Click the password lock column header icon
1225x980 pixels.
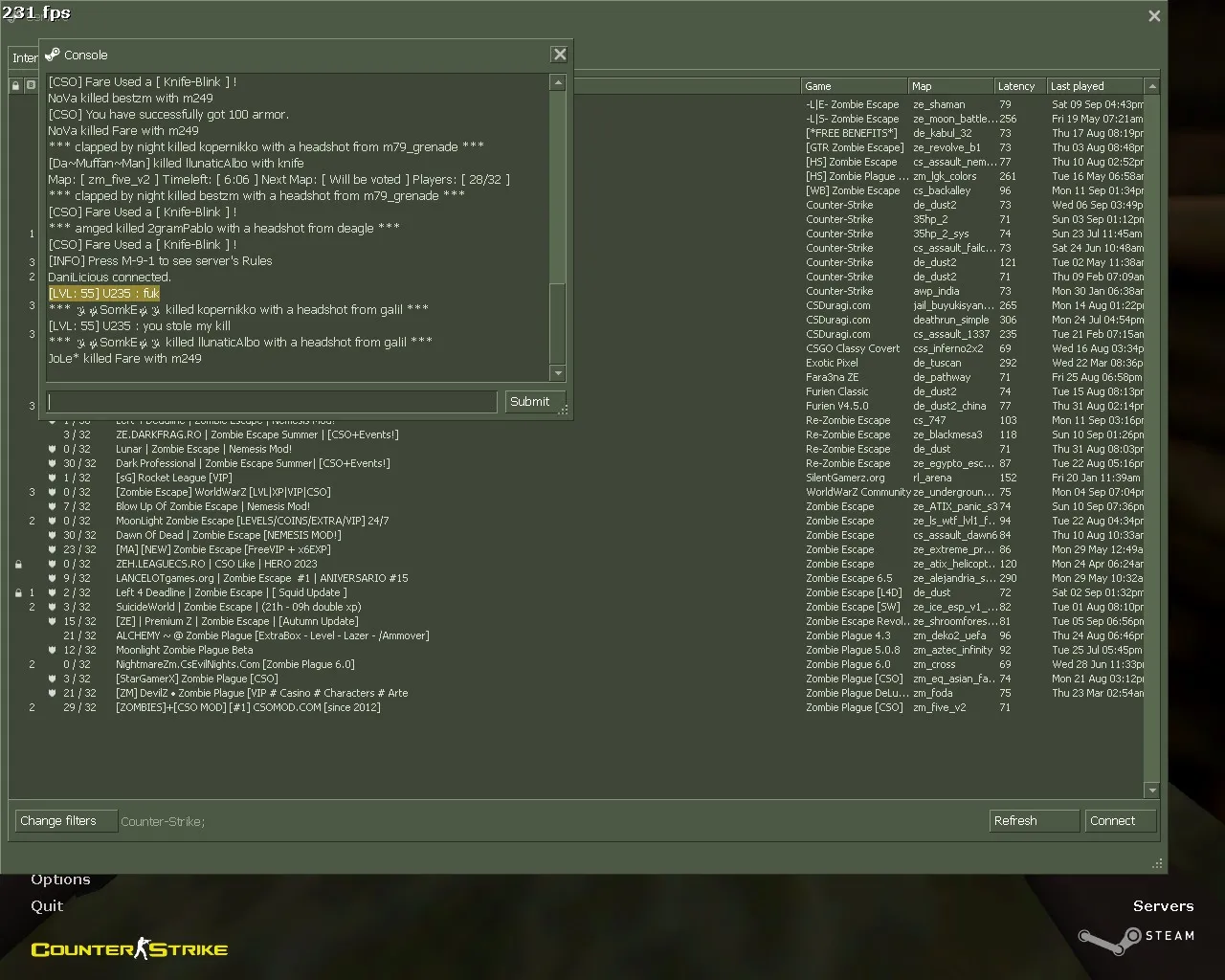pyautogui.click(x=15, y=86)
